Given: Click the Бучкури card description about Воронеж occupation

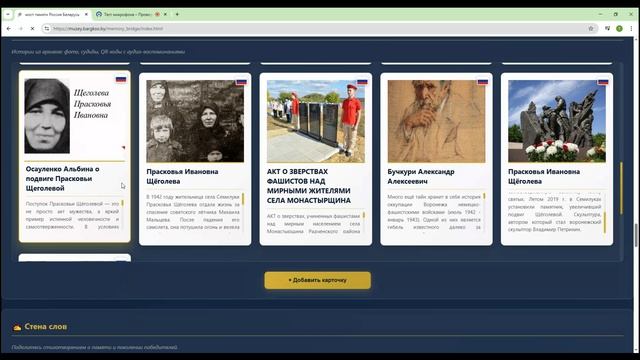Looking at the screenshot, I should point(434,213).
